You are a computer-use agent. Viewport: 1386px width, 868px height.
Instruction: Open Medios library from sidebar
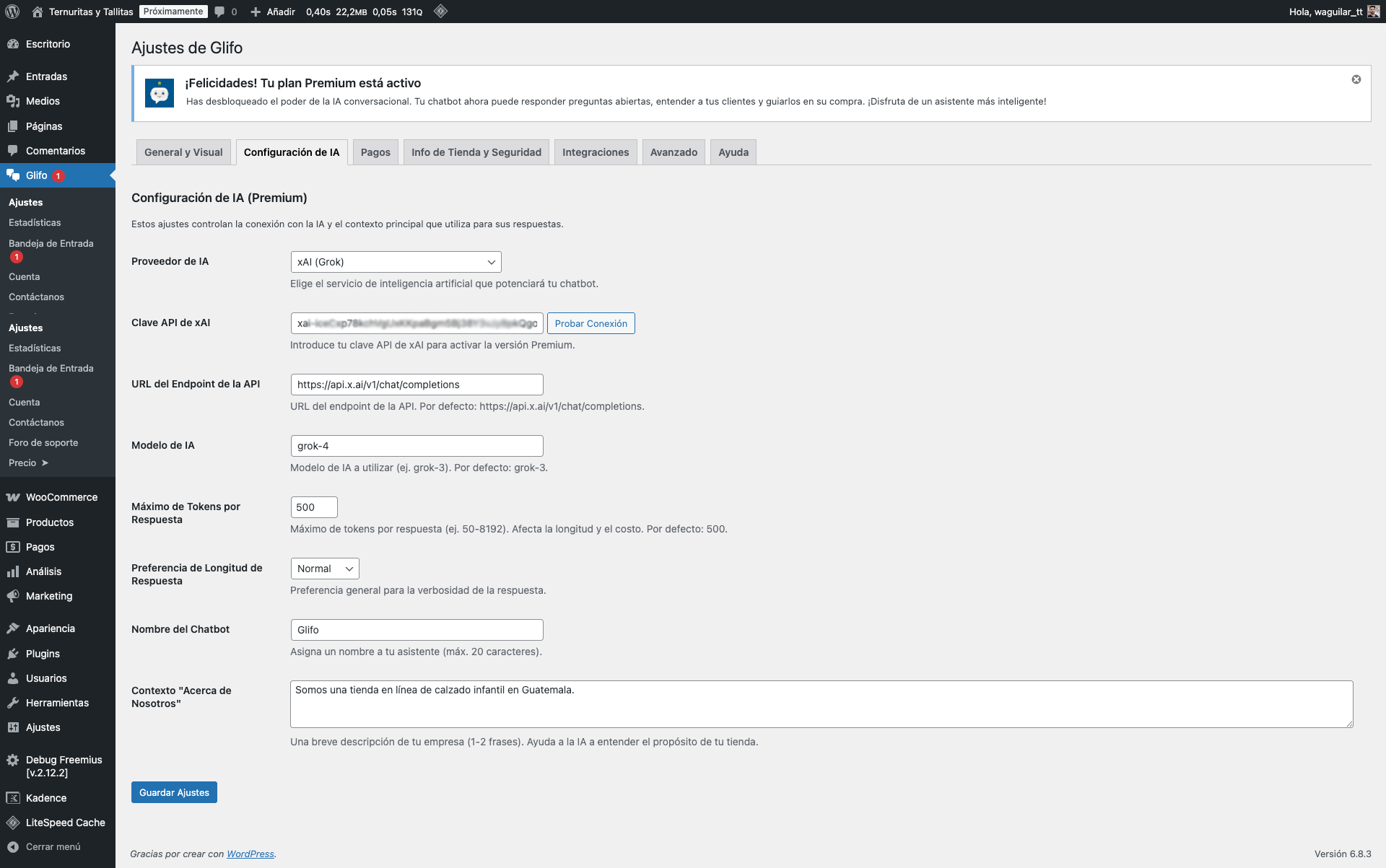[x=43, y=101]
